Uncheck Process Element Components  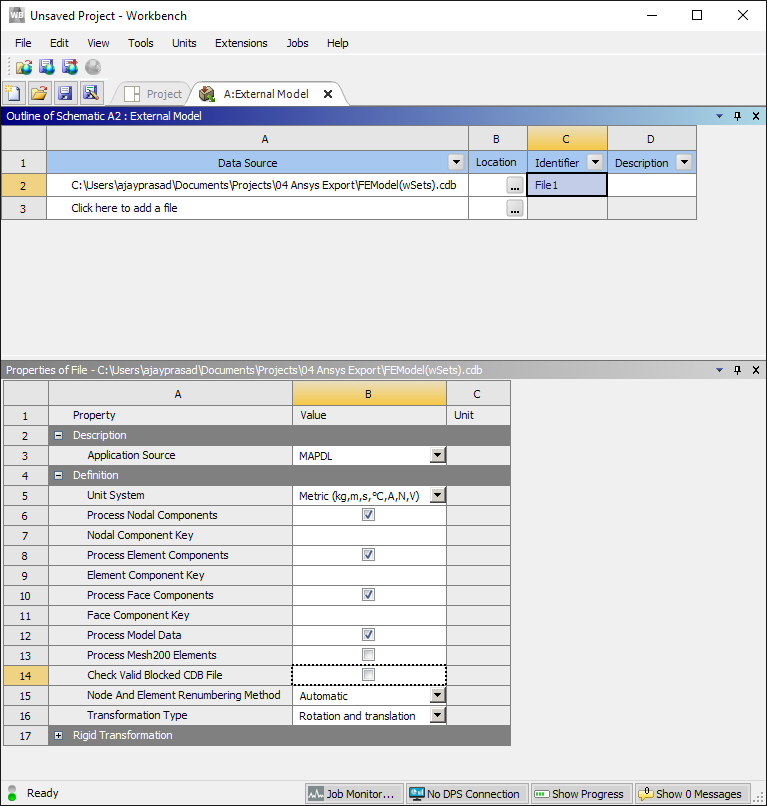tap(368, 555)
